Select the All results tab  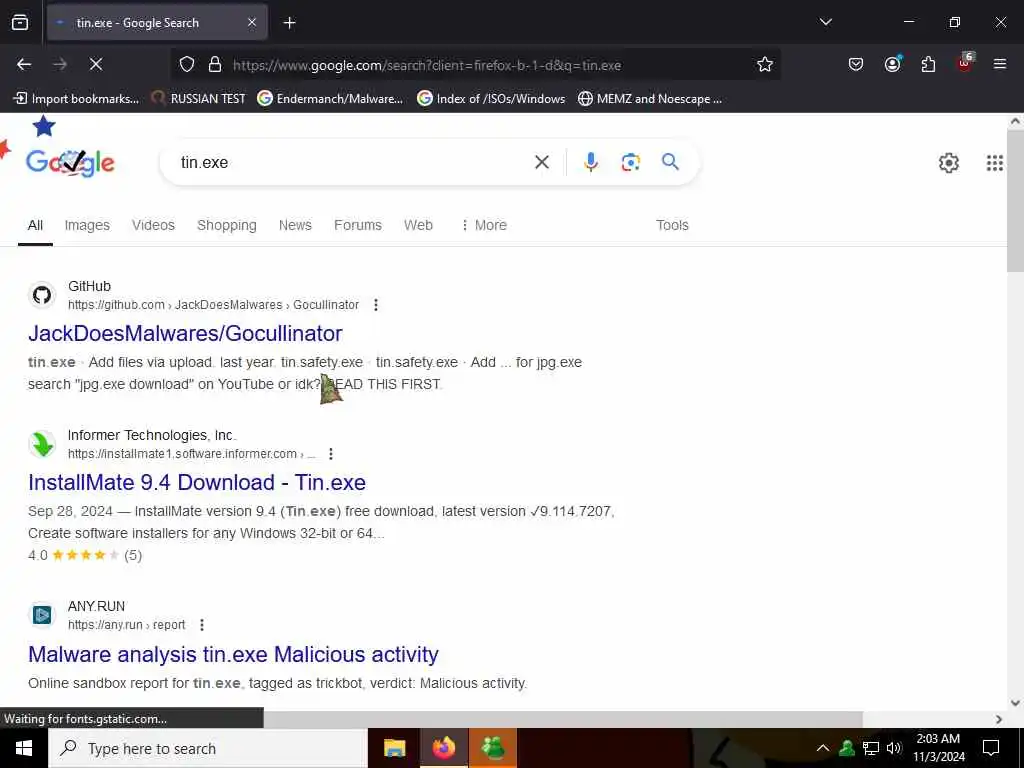(35, 225)
